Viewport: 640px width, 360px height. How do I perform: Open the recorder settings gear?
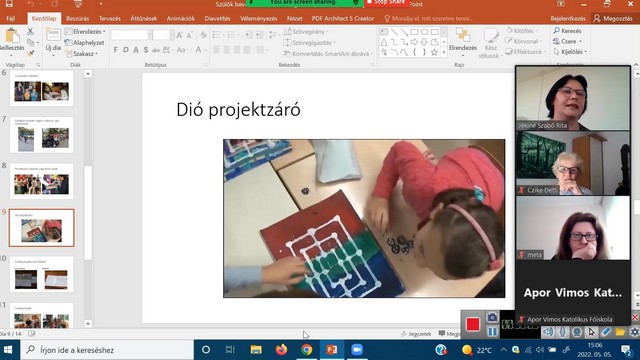[634, 332]
